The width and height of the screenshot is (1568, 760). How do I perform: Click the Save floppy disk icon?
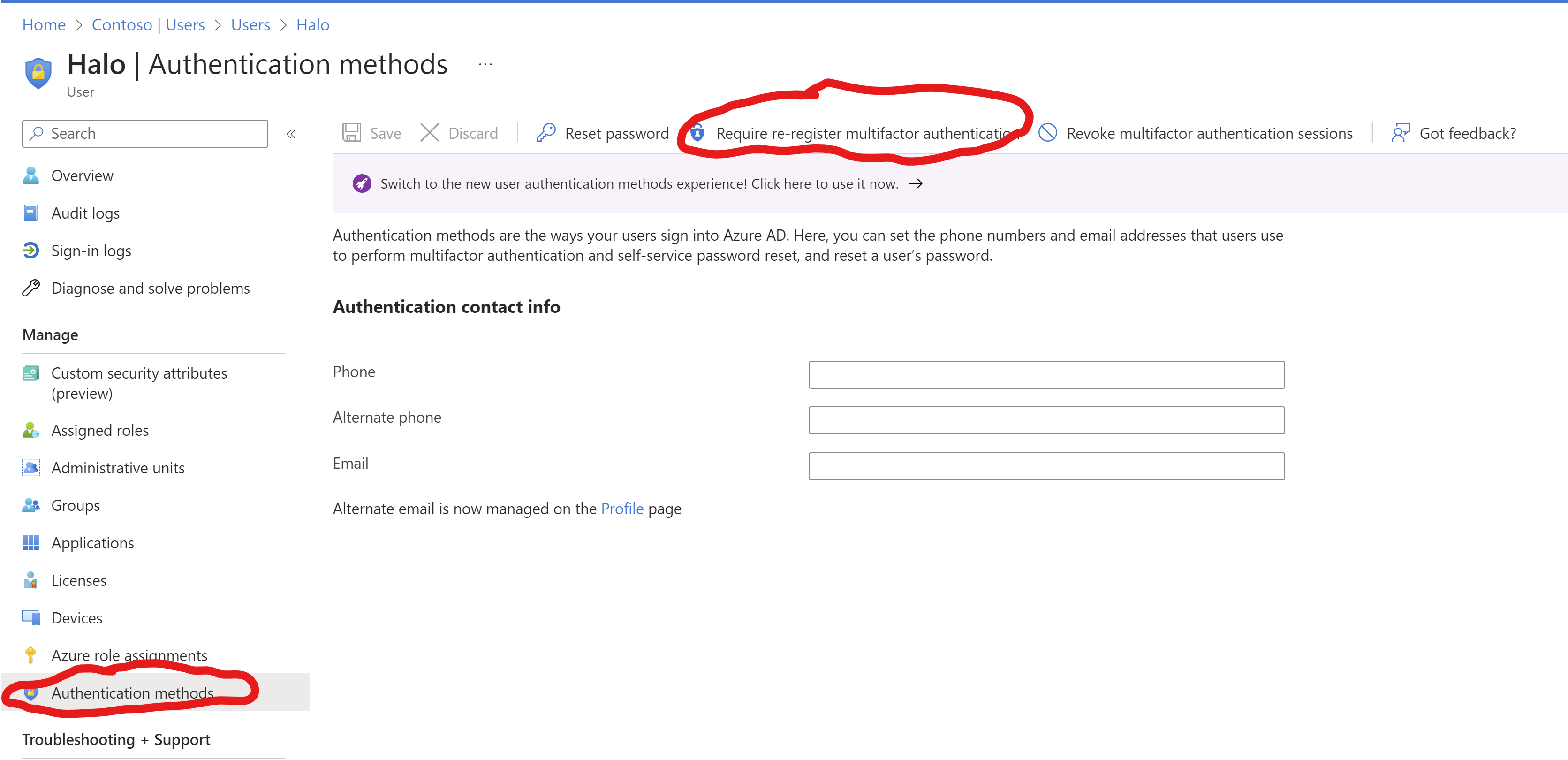click(x=352, y=133)
